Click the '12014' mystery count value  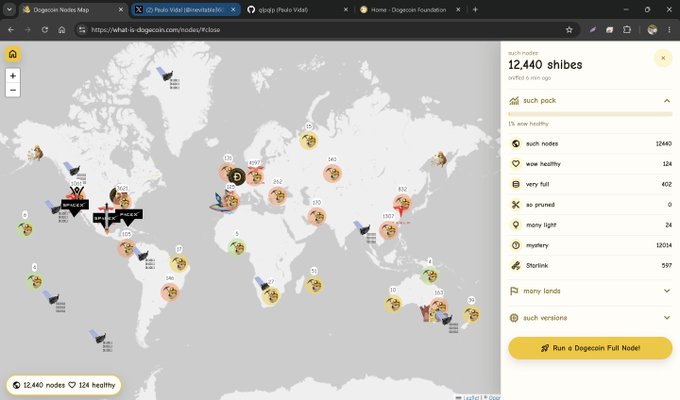pyautogui.click(x=664, y=246)
